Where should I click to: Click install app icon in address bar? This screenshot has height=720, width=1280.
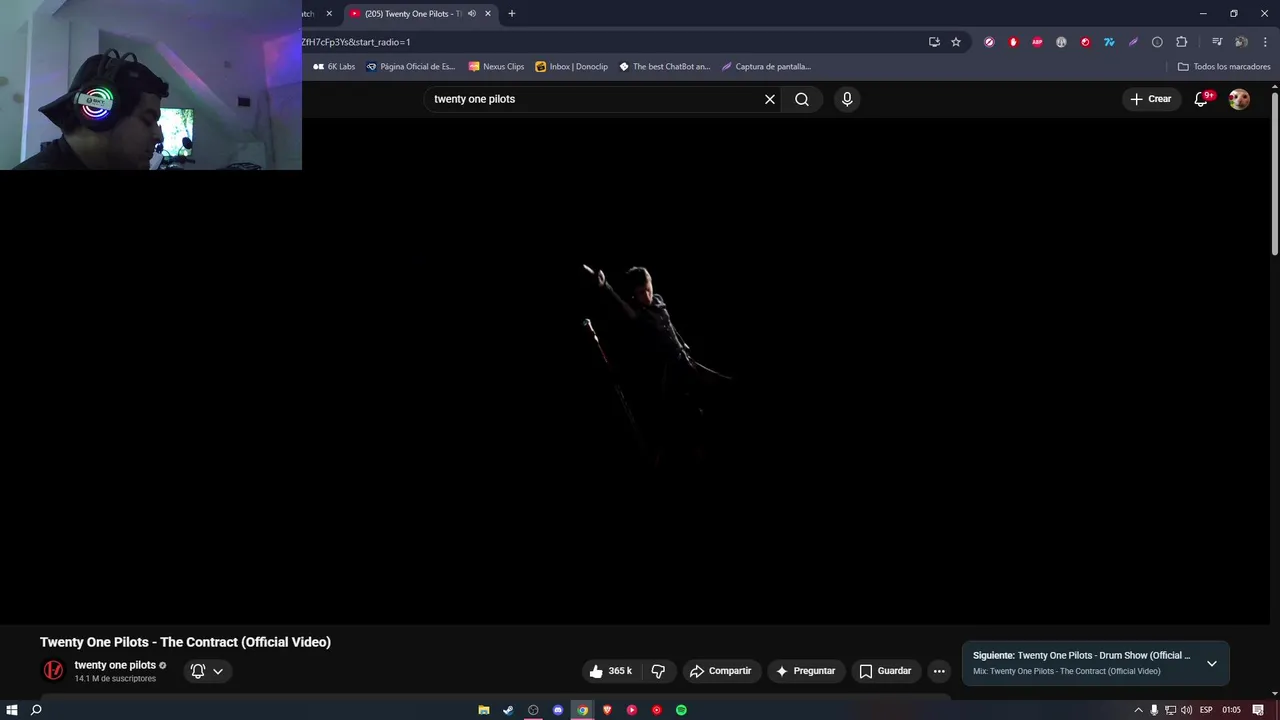point(934,42)
